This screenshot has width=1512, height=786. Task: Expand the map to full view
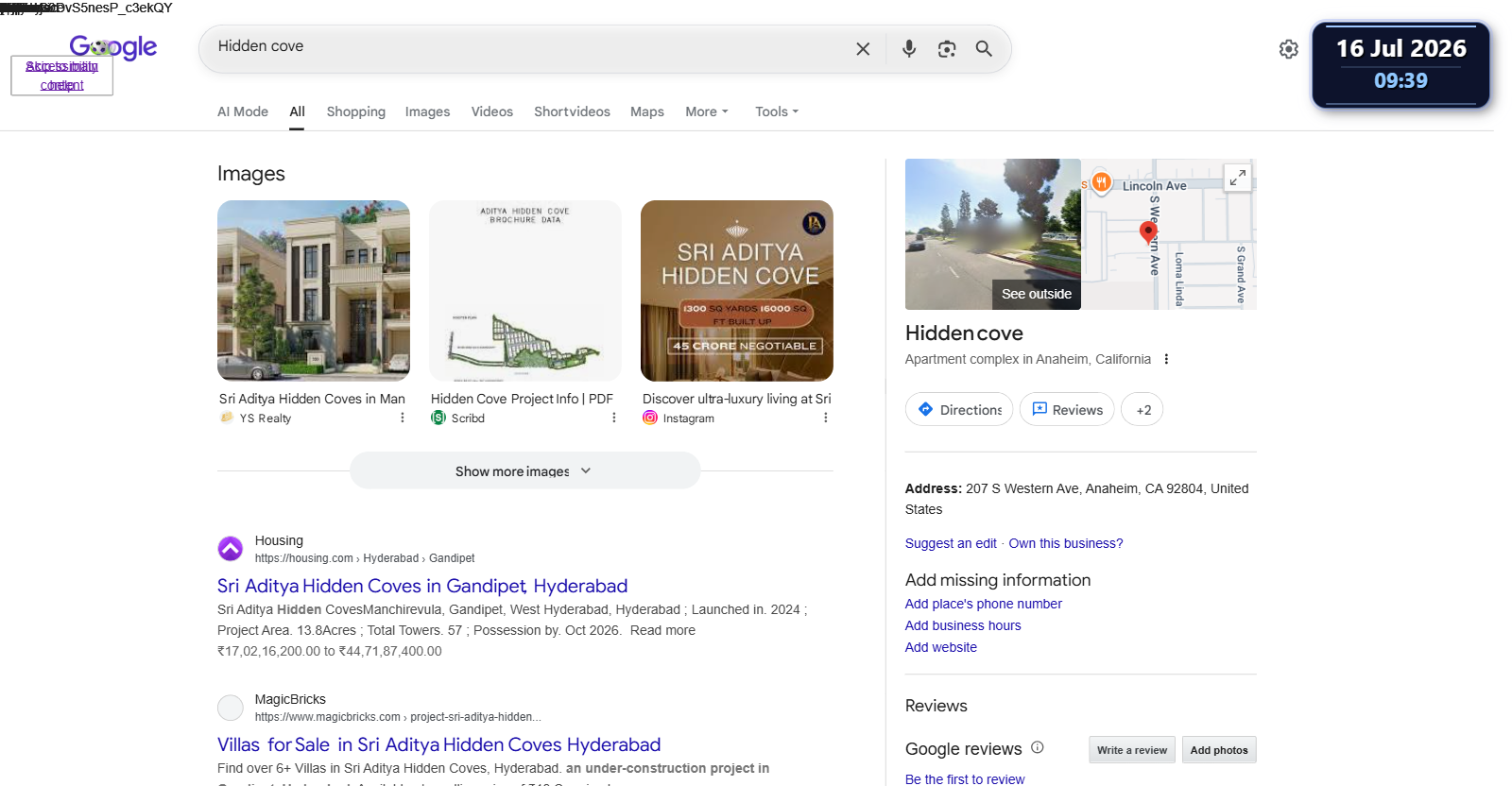tap(1238, 178)
